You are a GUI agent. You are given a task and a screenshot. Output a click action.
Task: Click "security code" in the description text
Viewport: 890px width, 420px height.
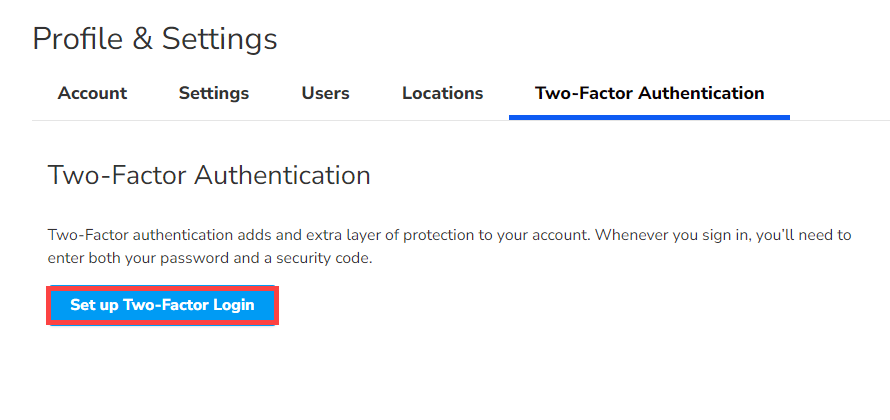tap(323, 258)
